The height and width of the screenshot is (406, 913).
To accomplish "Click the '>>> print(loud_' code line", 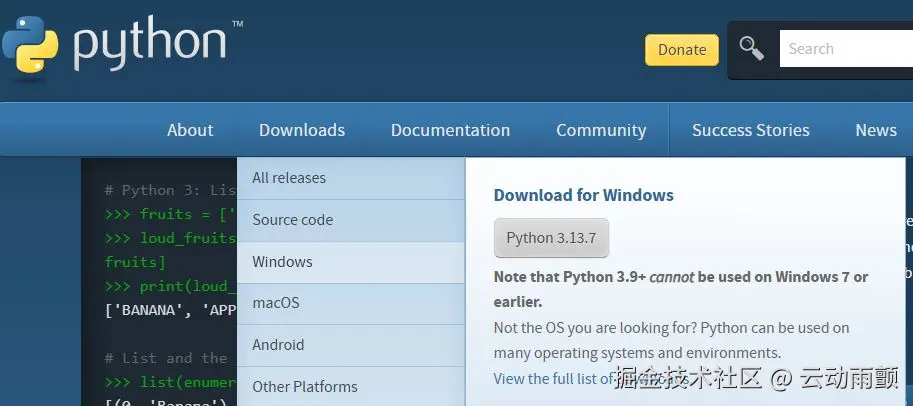I will pos(170,286).
